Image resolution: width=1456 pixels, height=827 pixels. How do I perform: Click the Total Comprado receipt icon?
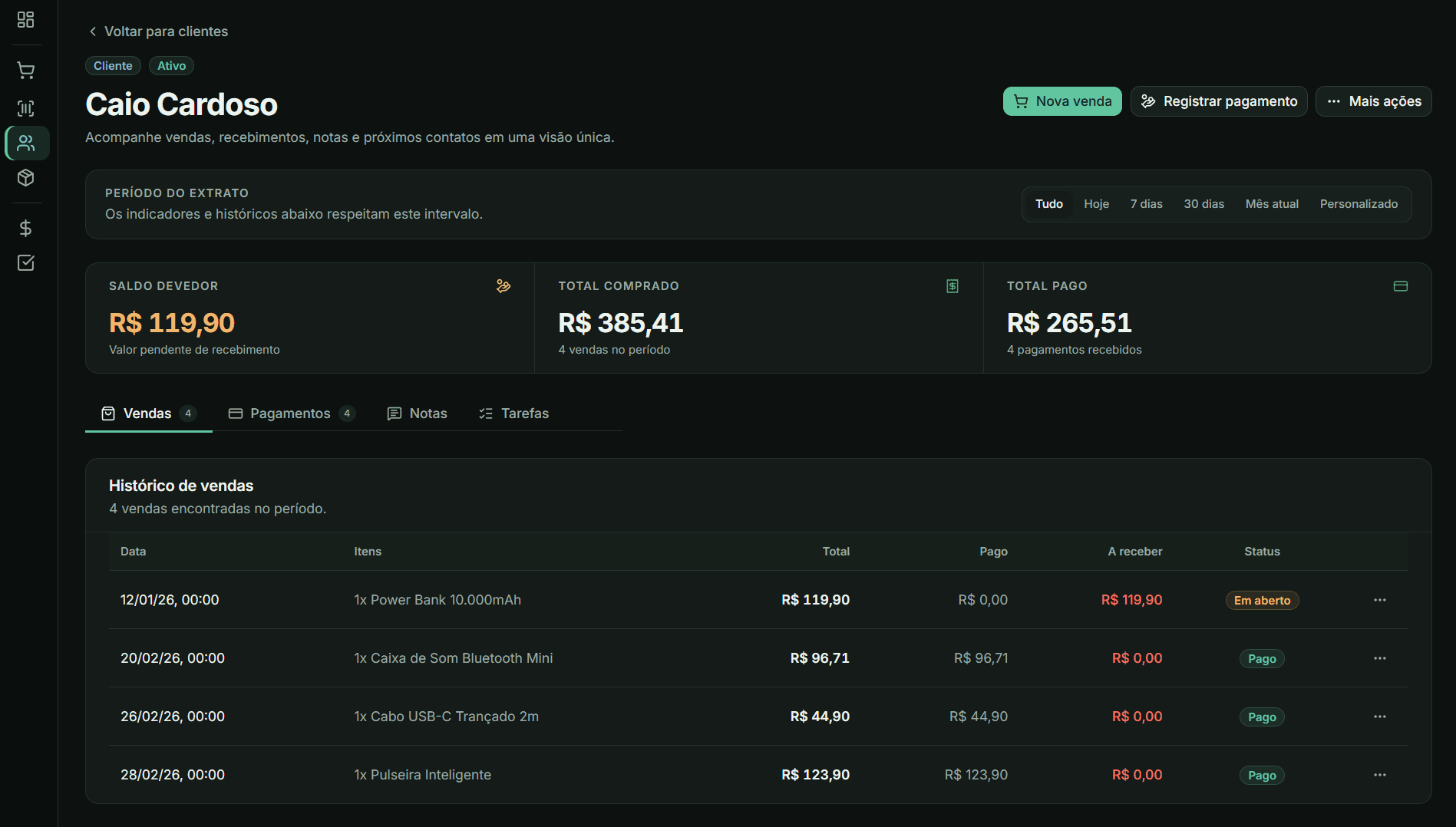[953, 286]
